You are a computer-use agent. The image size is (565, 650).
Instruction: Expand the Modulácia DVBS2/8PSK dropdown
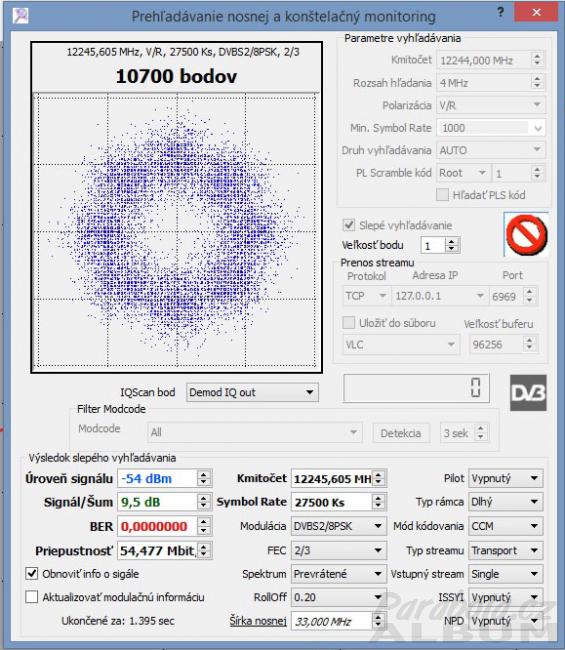(x=339, y=526)
